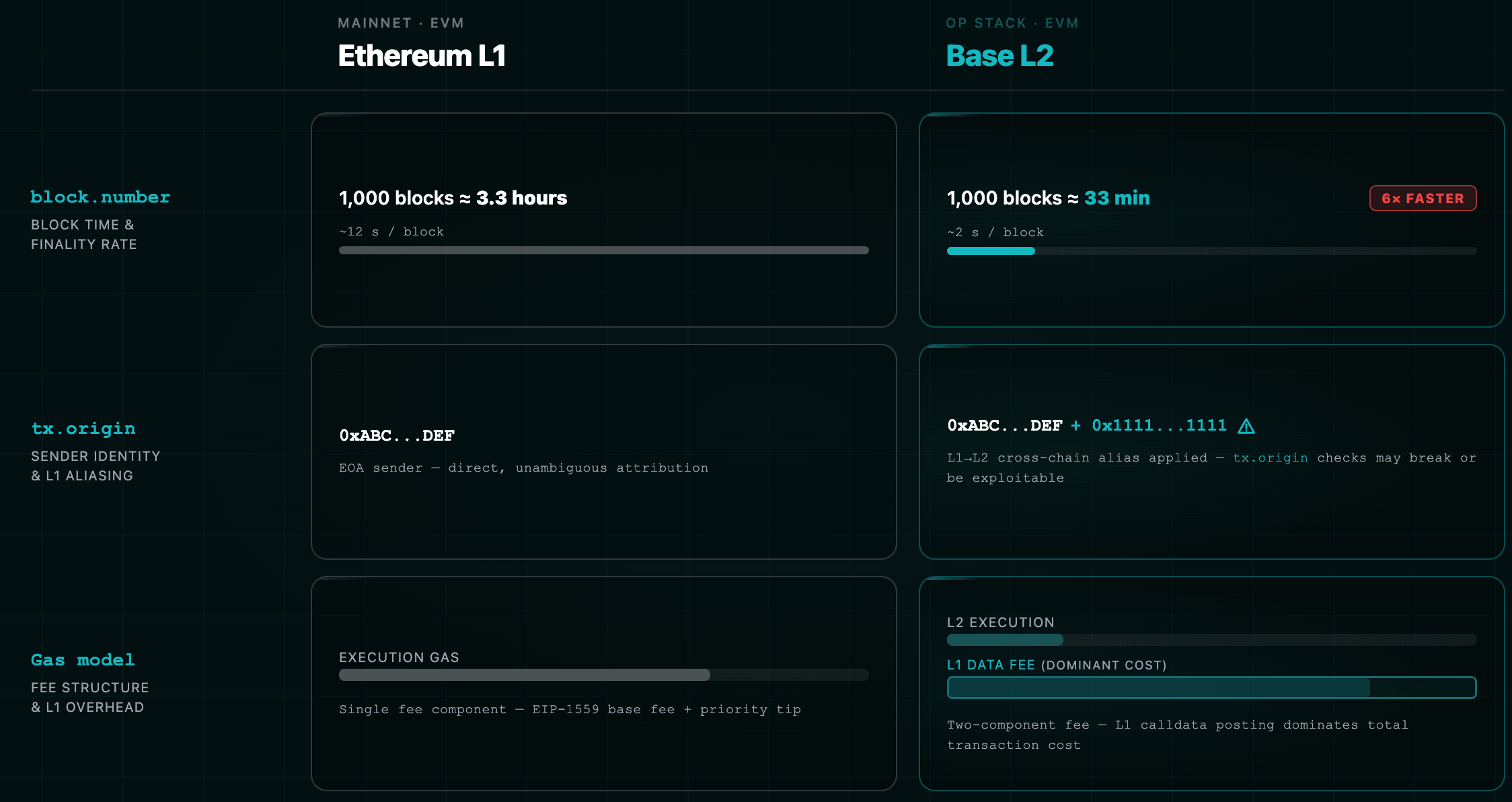Click the block.number code label
1512x802 pixels.
point(100,196)
